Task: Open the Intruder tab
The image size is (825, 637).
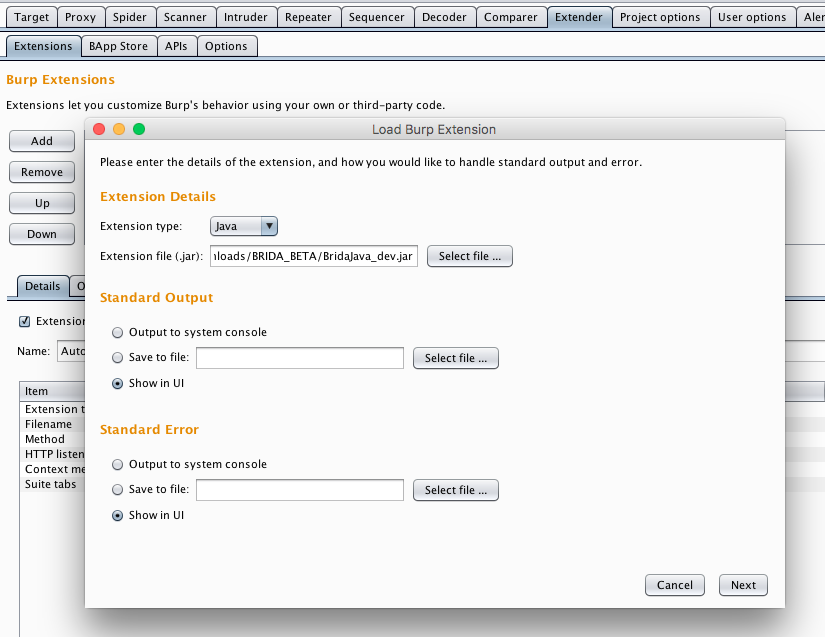Action: (246, 16)
